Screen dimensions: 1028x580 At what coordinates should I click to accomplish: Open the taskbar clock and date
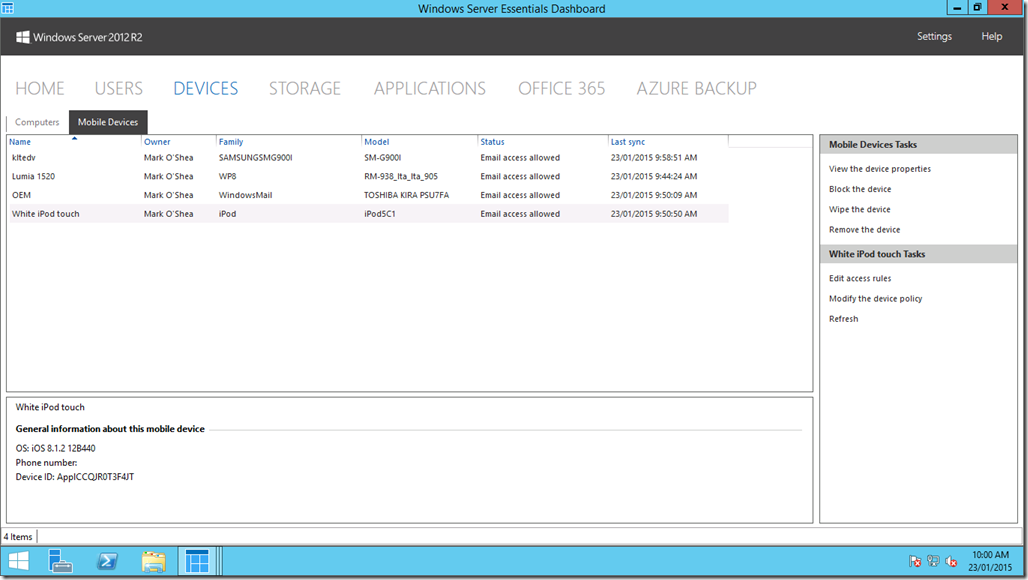[x=990, y=561]
